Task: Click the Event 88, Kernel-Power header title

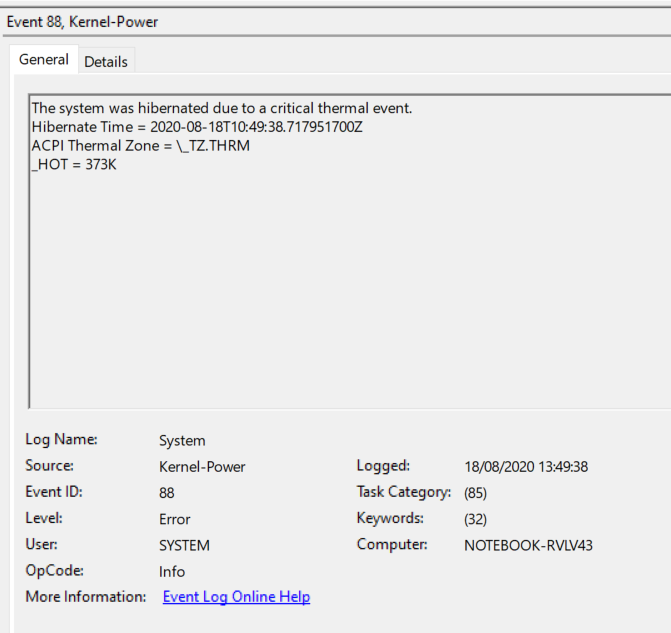Action: pyautogui.click(x=82, y=22)
